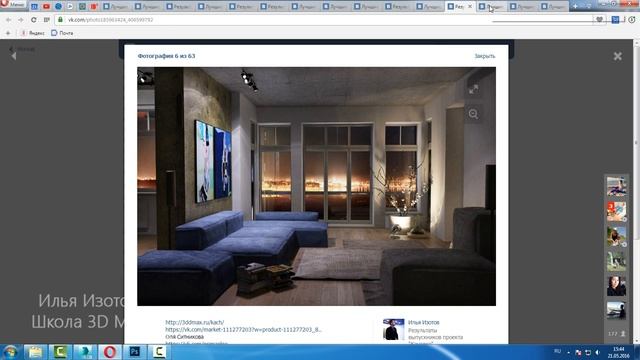This screenshot has width=640, height=360.
Task: Open Camtasia icon next to File Explorer
Action: [60, 352]
